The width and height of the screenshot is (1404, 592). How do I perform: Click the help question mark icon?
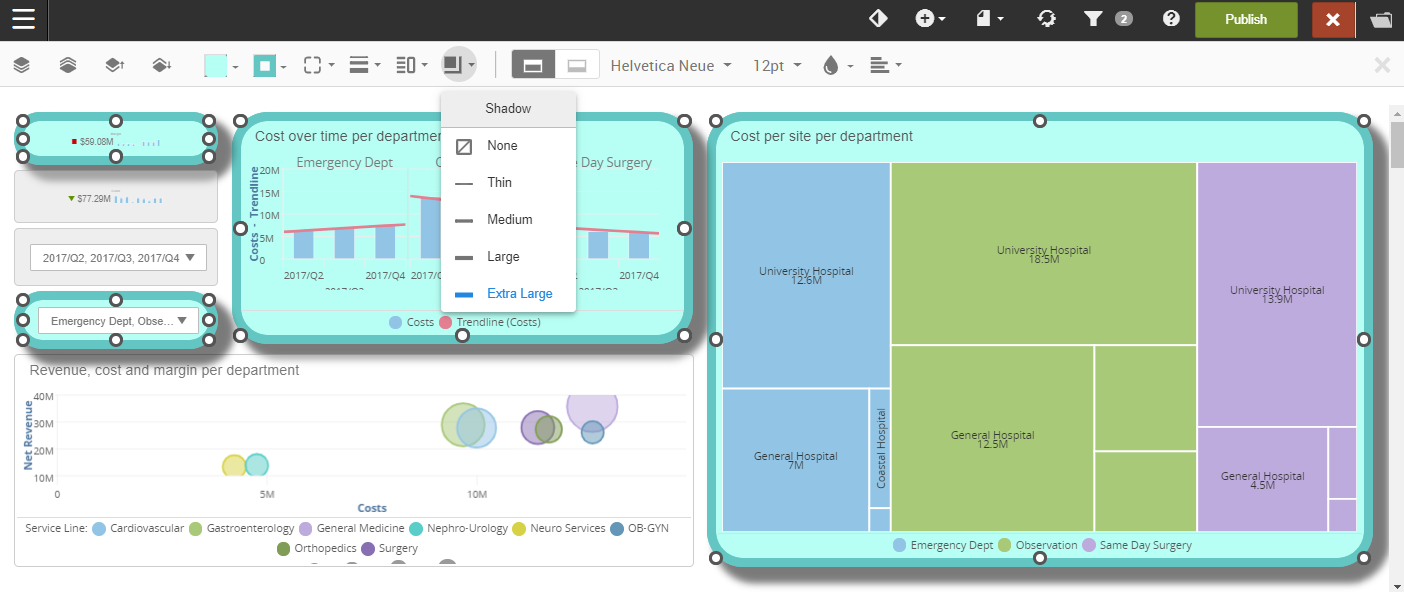pyautogui.click(x=1171, y=19)
